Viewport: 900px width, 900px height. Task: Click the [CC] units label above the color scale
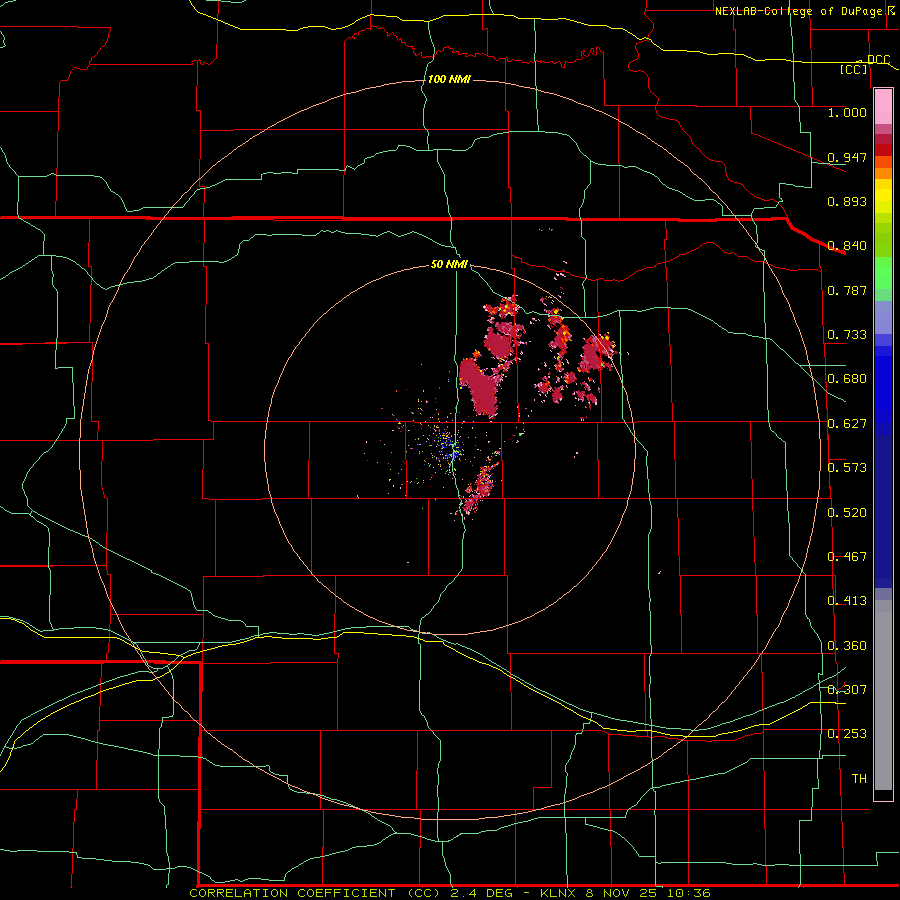pos(854,69)
